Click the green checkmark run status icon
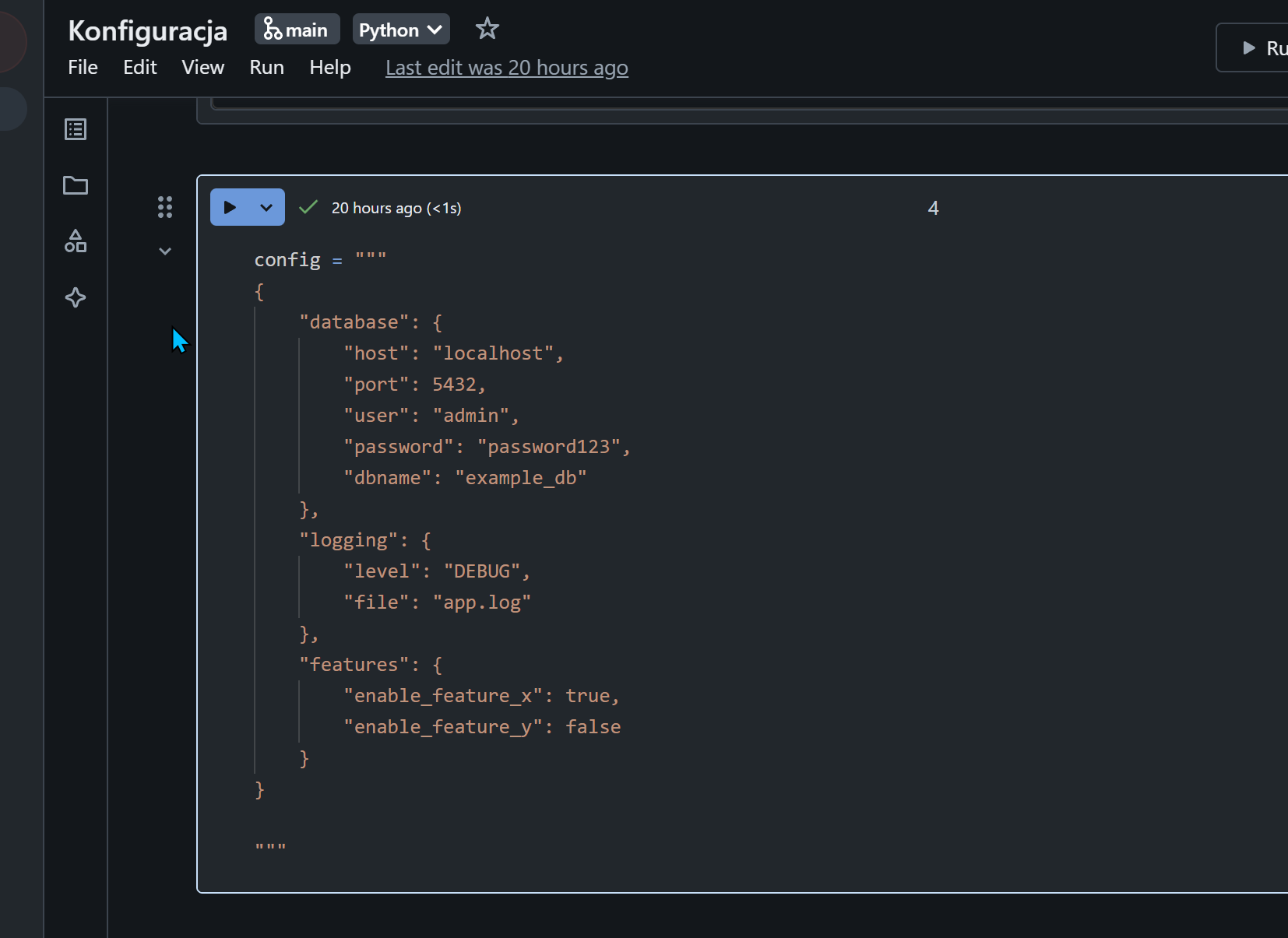Screen dimensions: 1288x938 tap(308, 207)
